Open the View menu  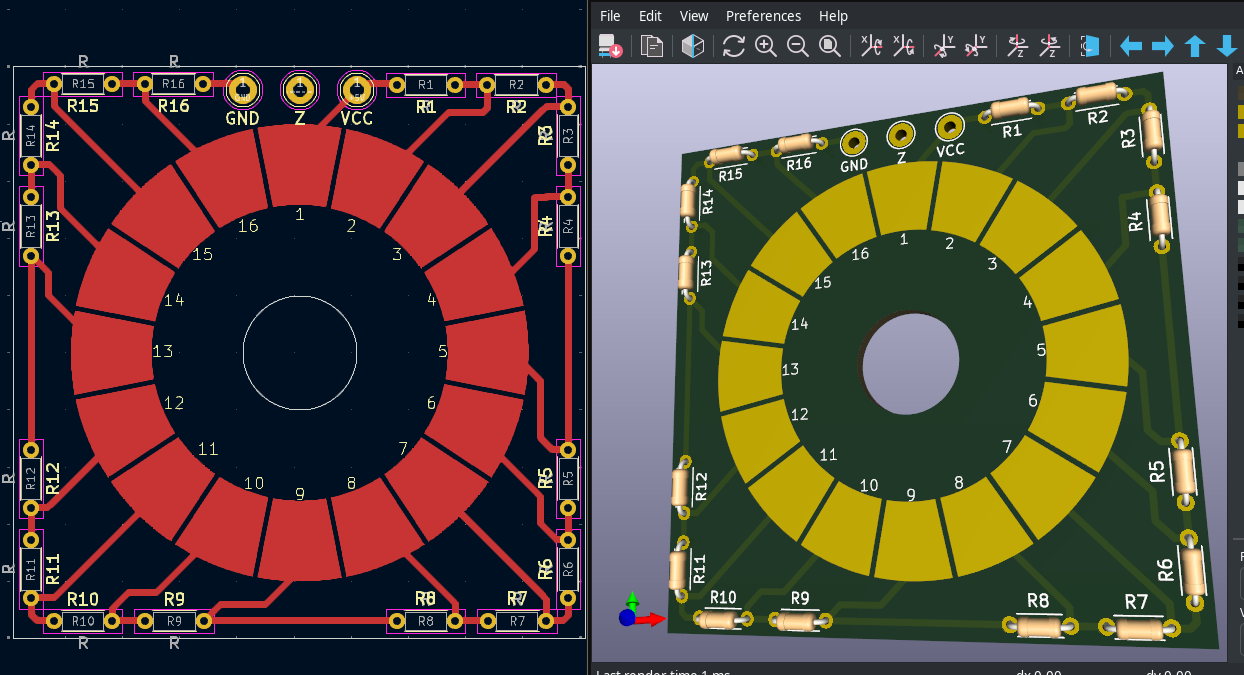[x=693, y=15]
